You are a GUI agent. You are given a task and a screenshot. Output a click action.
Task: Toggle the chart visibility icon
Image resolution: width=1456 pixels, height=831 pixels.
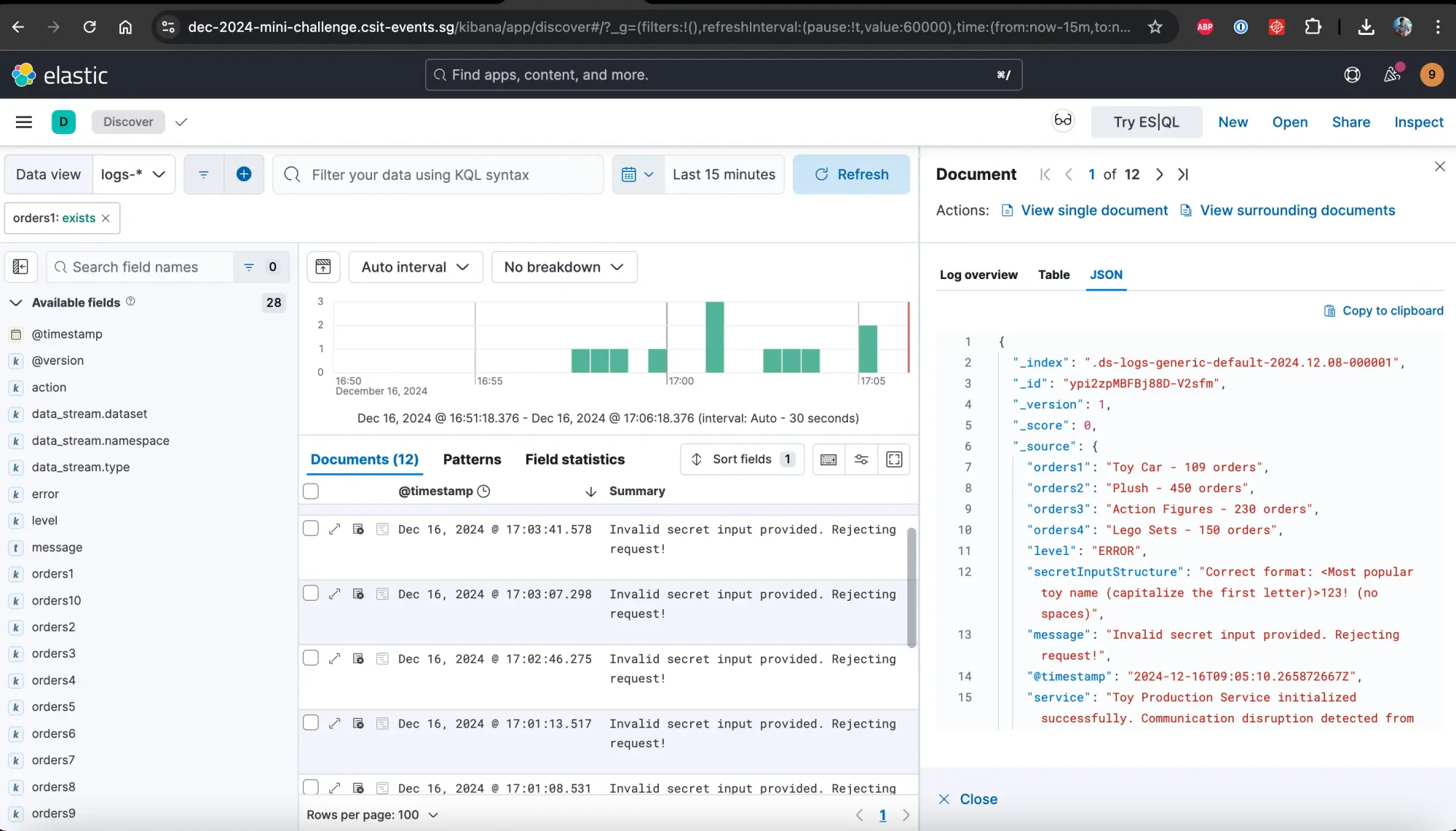click(323, 267)
